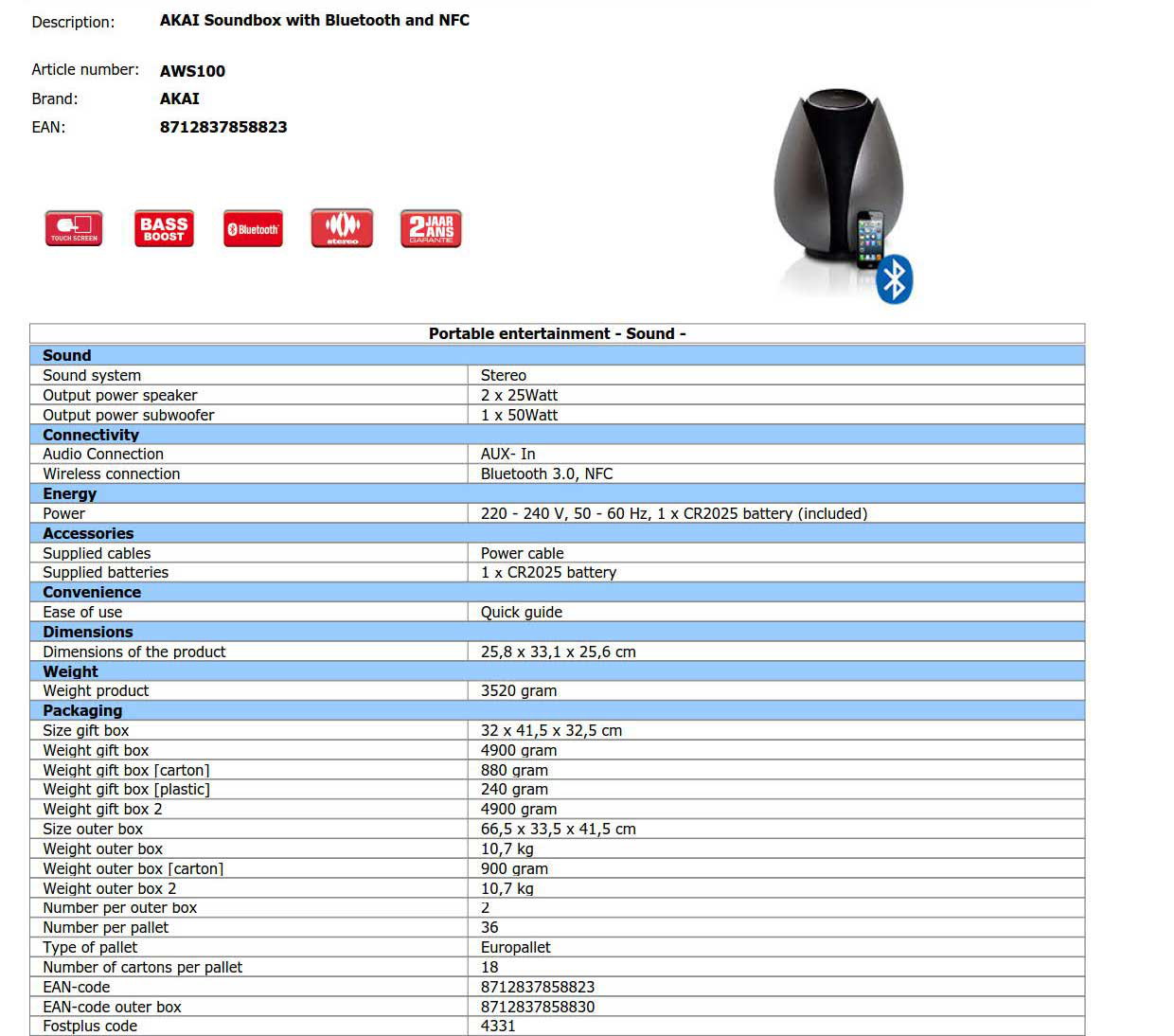Viewport: 1174px width, 1036px height.
Task: Click the 880 gram carton weight value
Action: tap(514, 770)
